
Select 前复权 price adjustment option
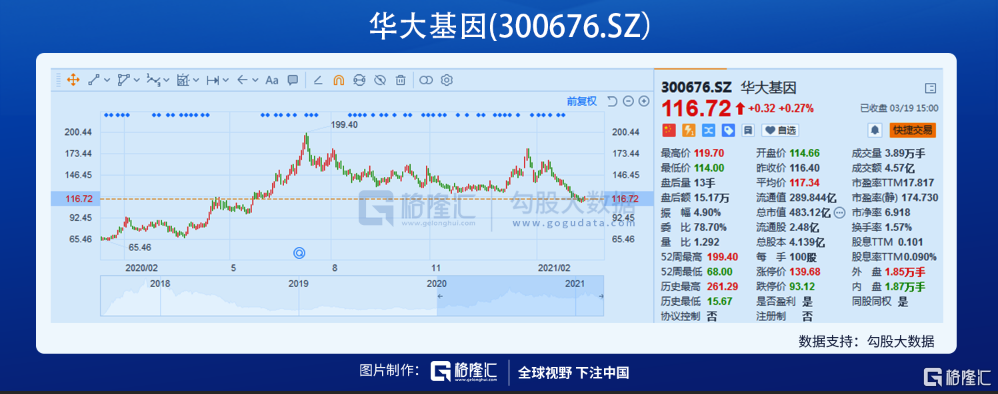pos(582,101)
